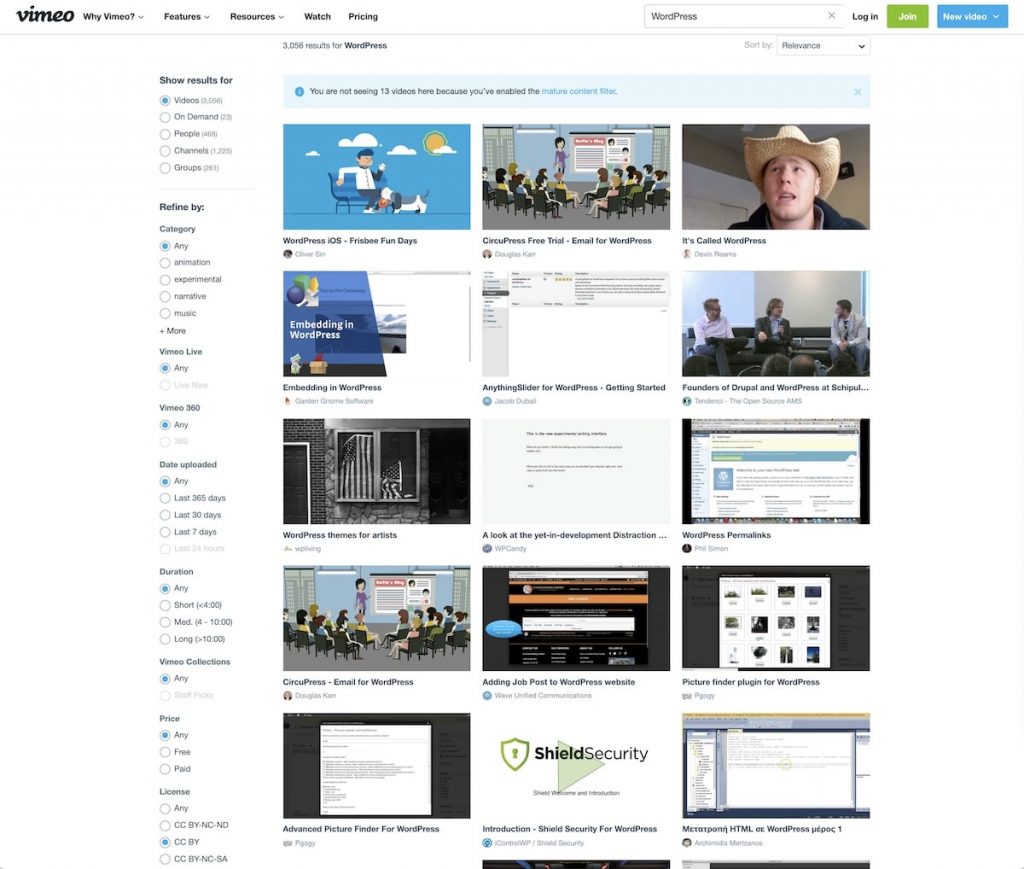
Task: Open WordPress Permalinks title link
Action: tap(726, 535)
